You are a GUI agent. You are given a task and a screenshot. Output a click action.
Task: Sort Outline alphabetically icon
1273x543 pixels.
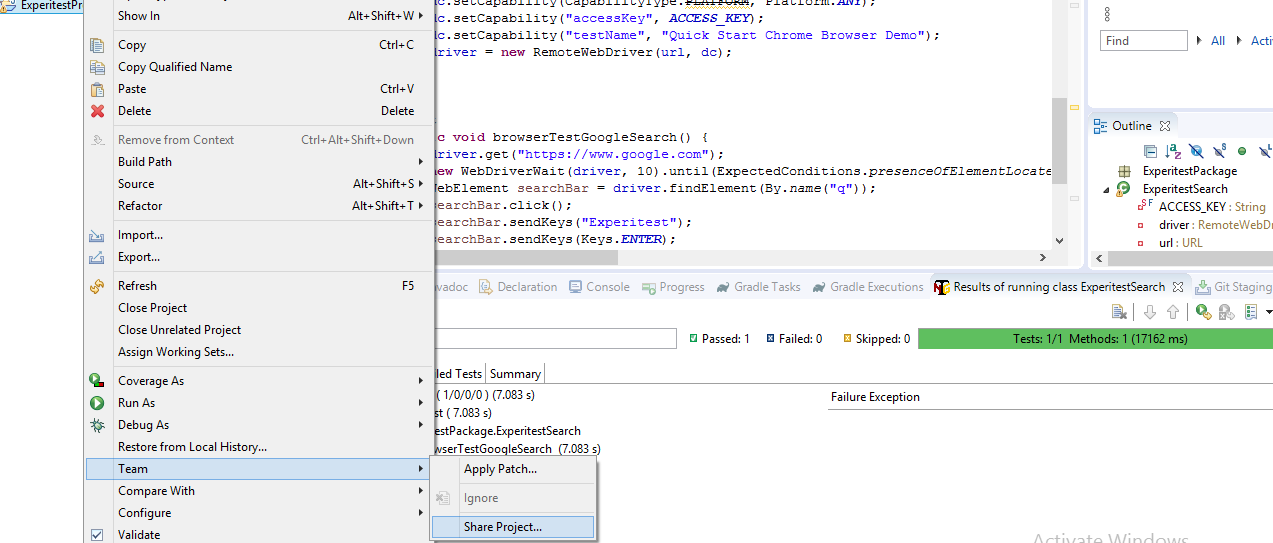(x=1173, y=151)
